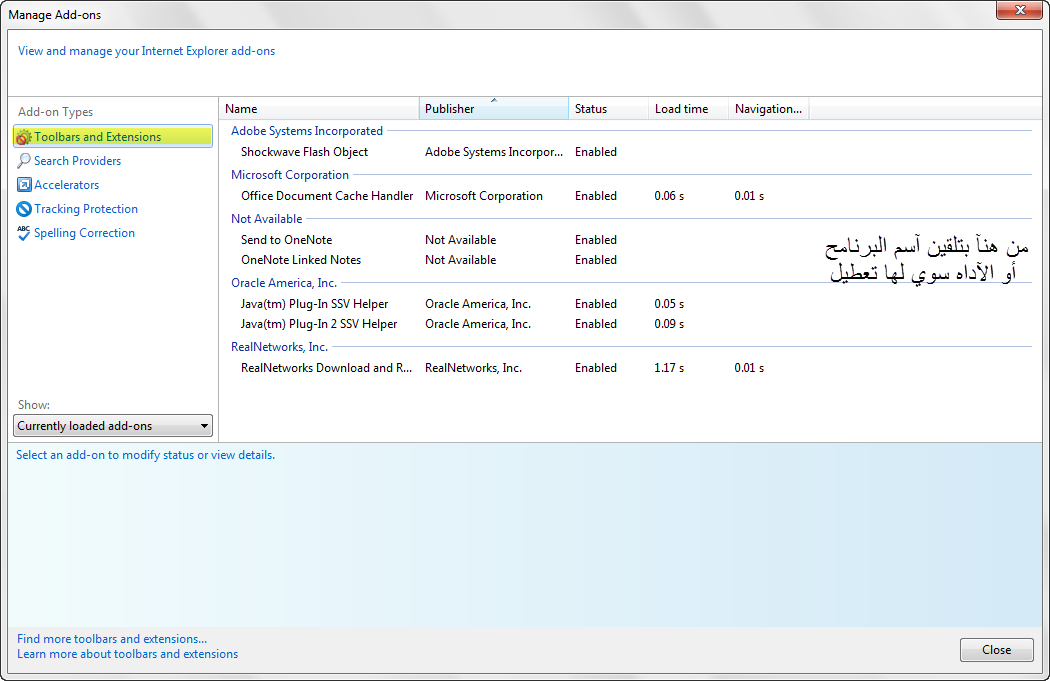This screenshot has width=1050, height=681.
Task: Select the Shockwave Flash Object add-on
Action: click(x=305, y=152)
